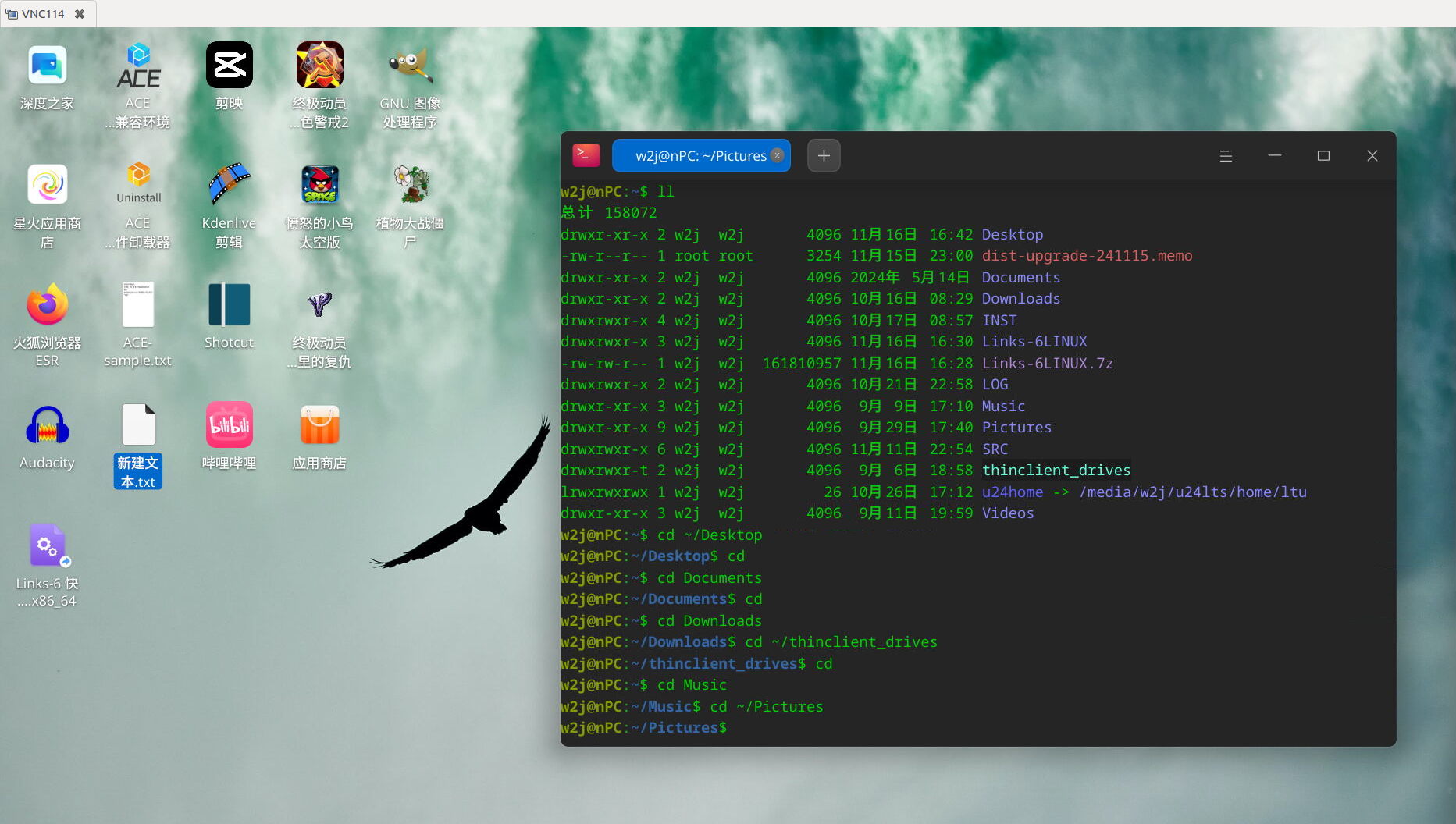The width and height of the screenshot is (1456, 824).
Task: Click the terminal app icon in title bar
Action: point(586,155)
